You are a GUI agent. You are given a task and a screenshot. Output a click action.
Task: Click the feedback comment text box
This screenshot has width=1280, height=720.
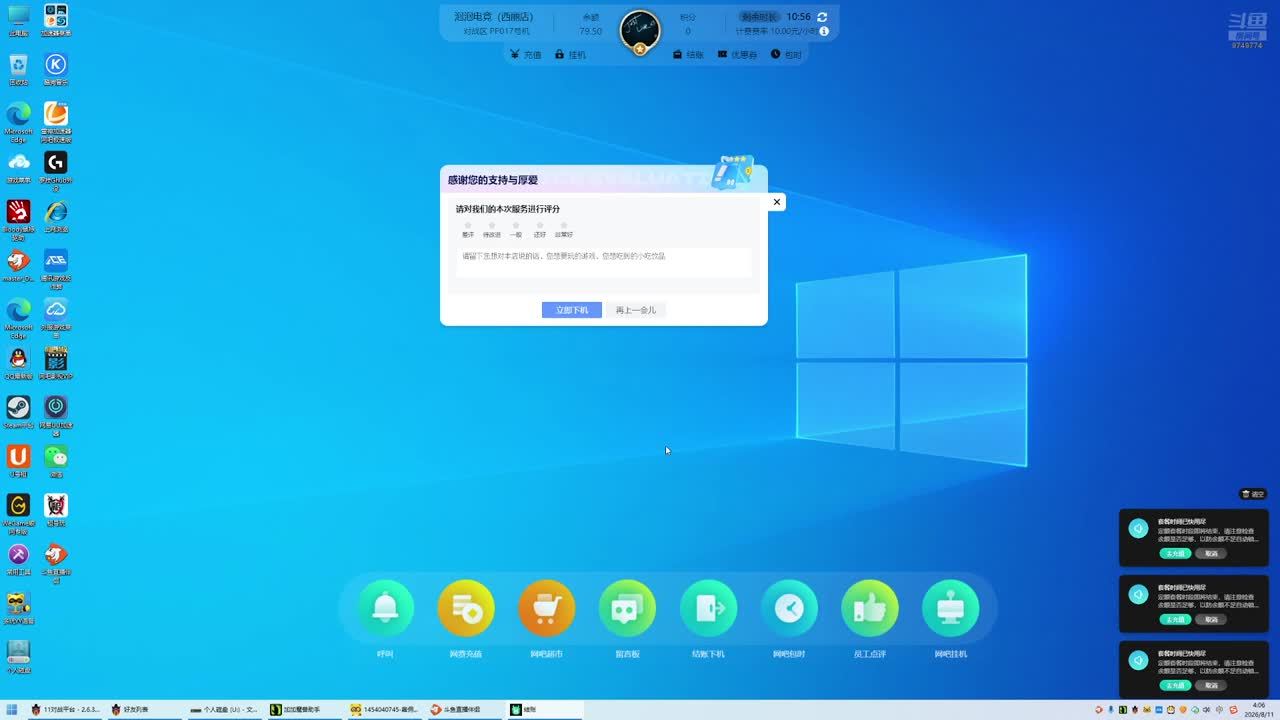604,262
